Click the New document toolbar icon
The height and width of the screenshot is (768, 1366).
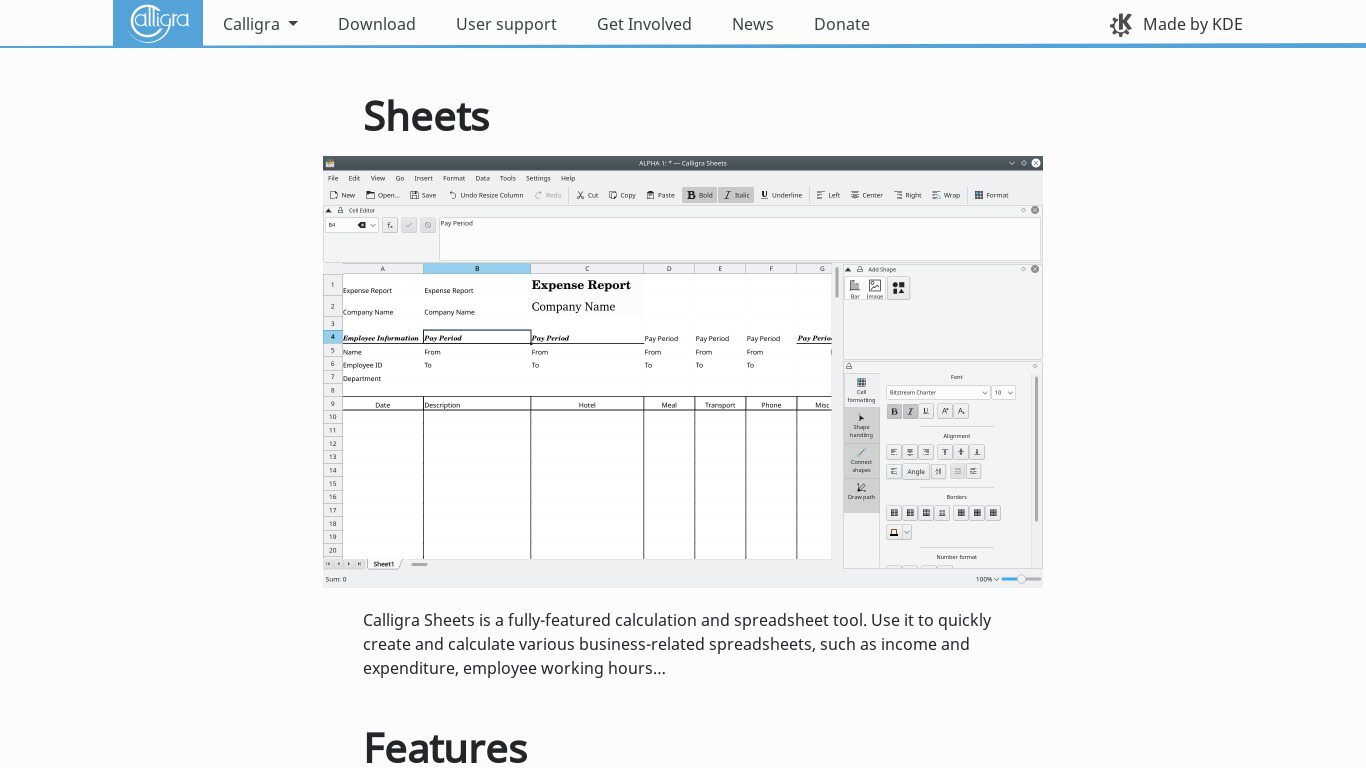(334, 195)
